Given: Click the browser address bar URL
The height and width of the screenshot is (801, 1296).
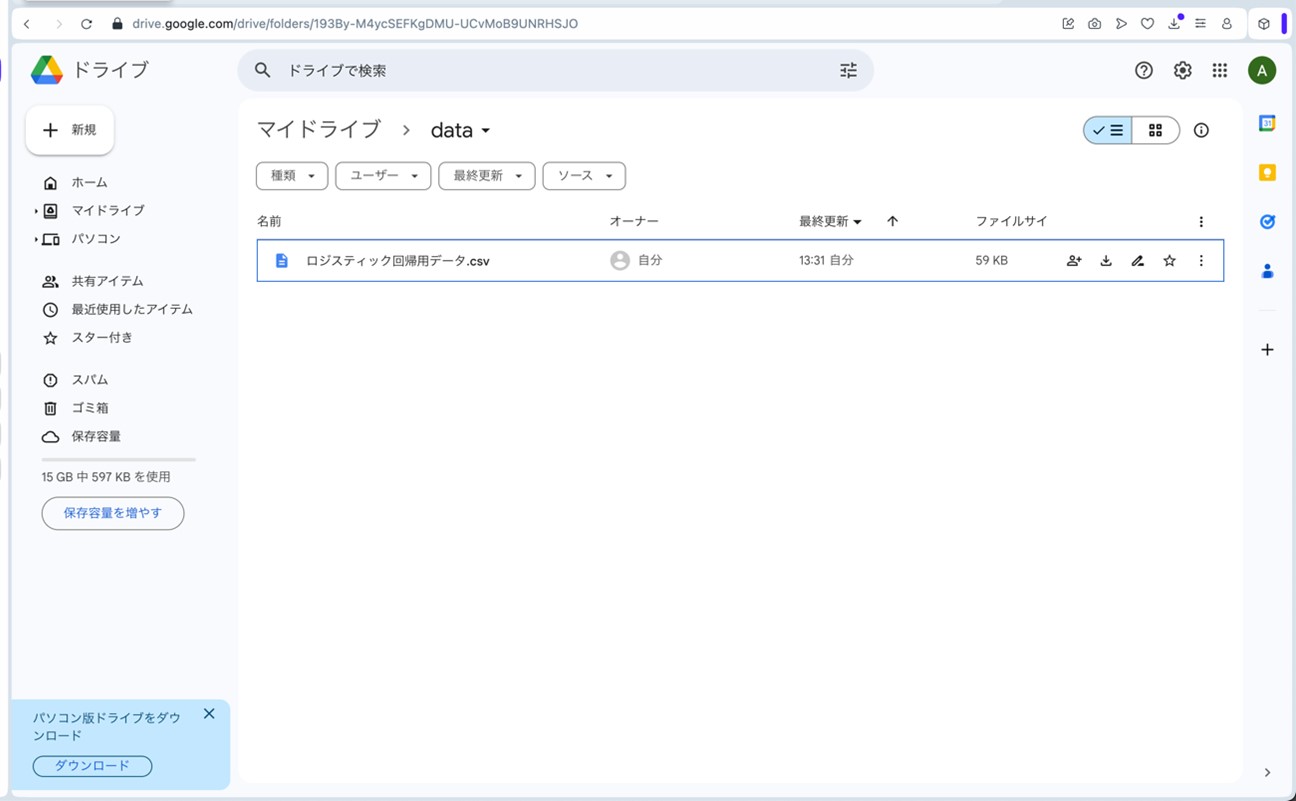Looking at the screenshot, I should click(355, 23).
